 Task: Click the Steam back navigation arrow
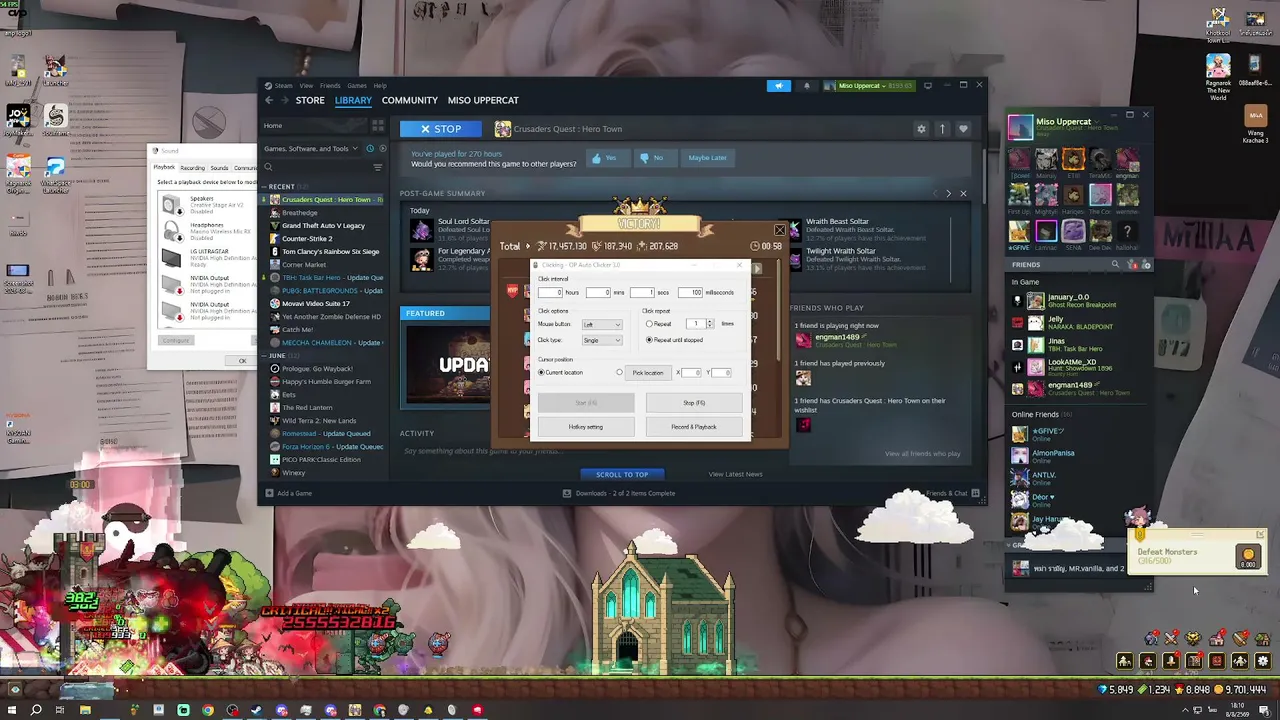[269, 100]
